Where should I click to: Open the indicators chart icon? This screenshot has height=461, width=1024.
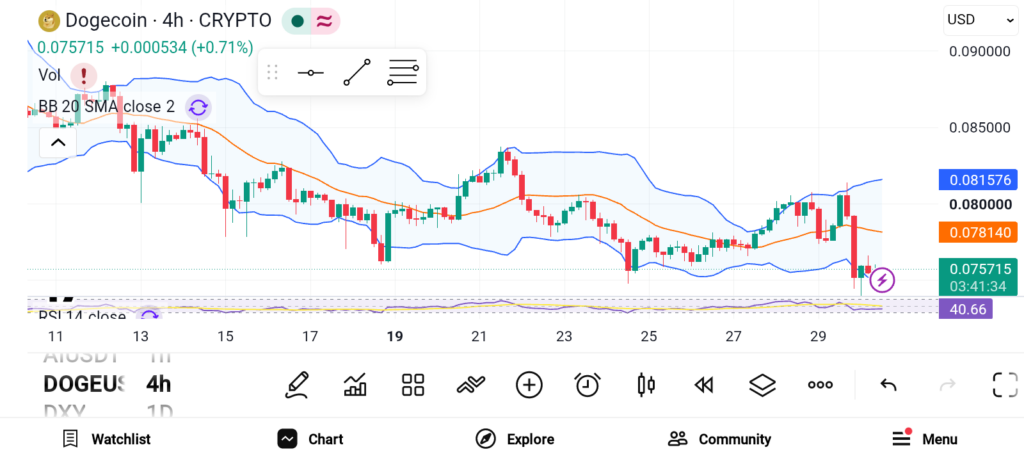pyautogui.click(x=355, y=385)
